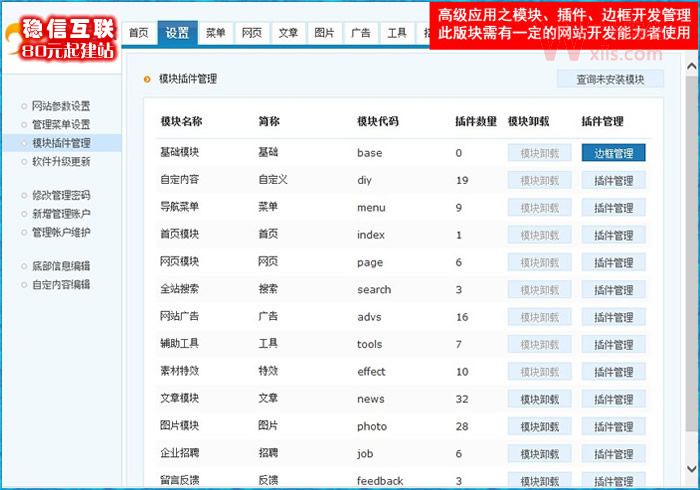Open 网站参数设置 in sidebar
The height and width of the screenshot is (490, 700).
click(x=61, y=106)
